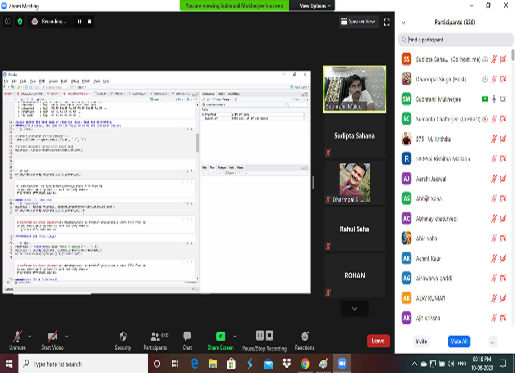Toggle Speaker View layout button

coord(358,22)
